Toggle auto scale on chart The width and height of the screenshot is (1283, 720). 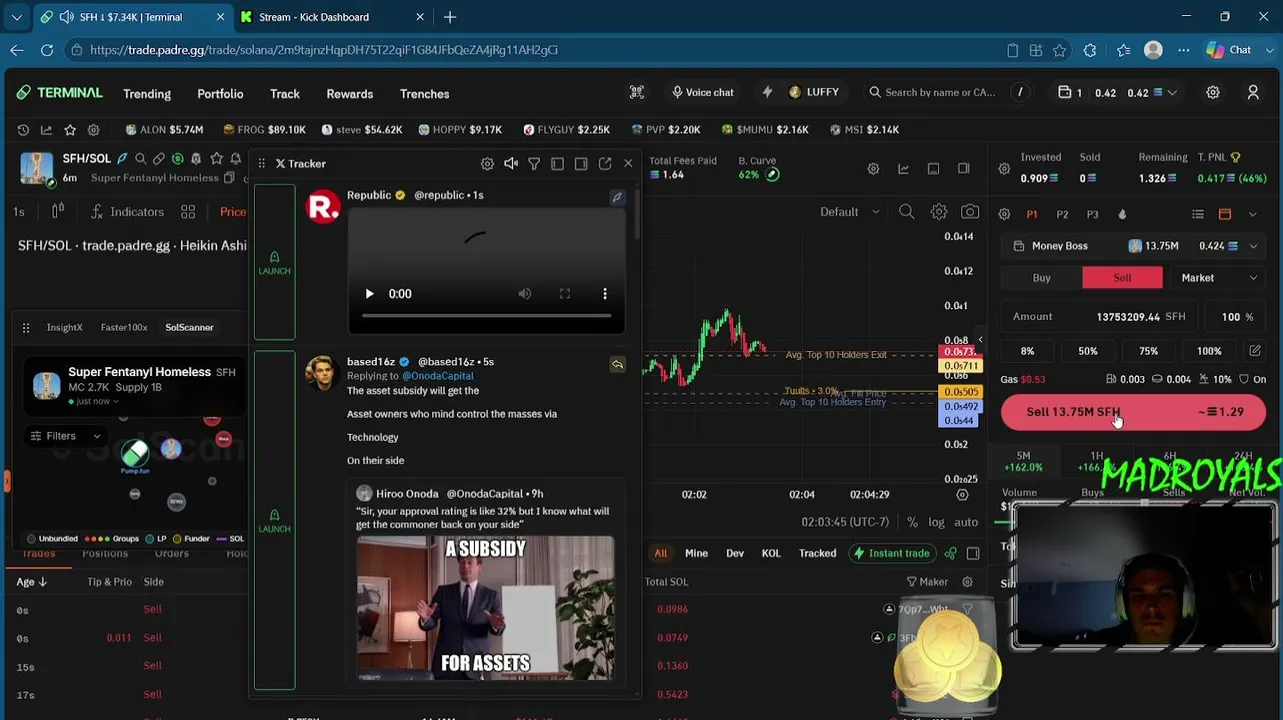click(966, 522)
